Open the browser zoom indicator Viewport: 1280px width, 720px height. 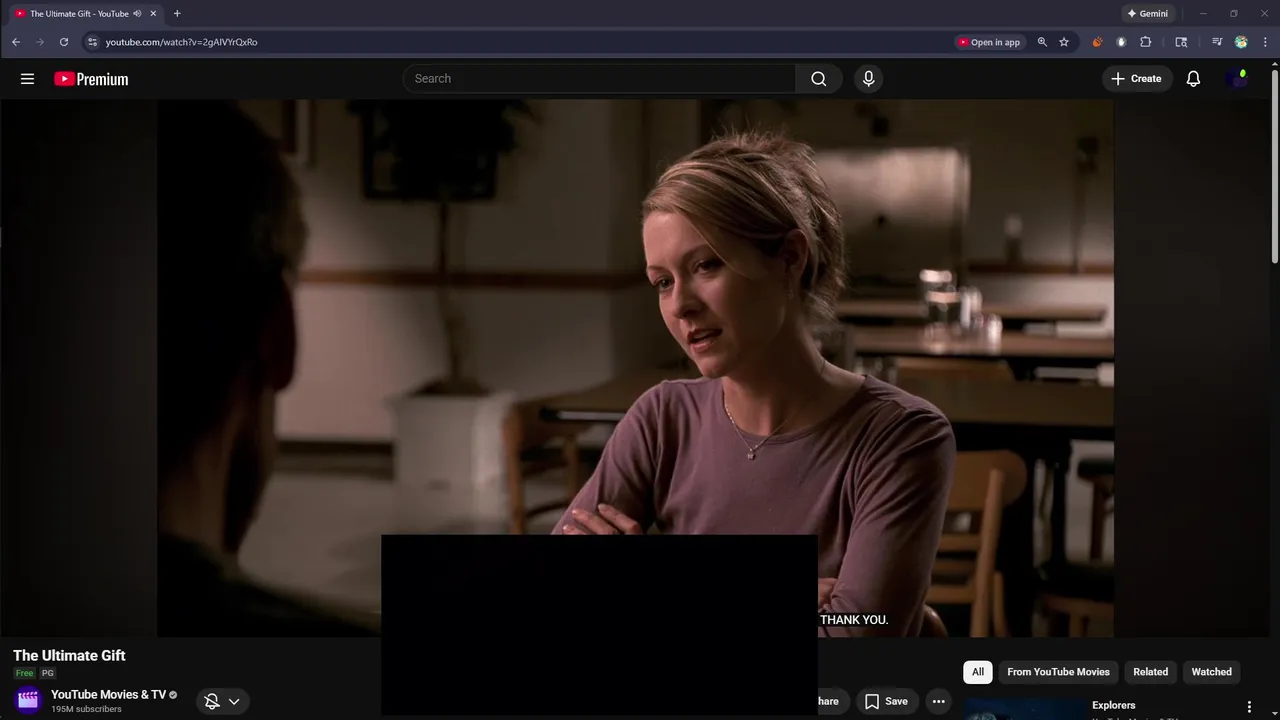point(1042,42)
